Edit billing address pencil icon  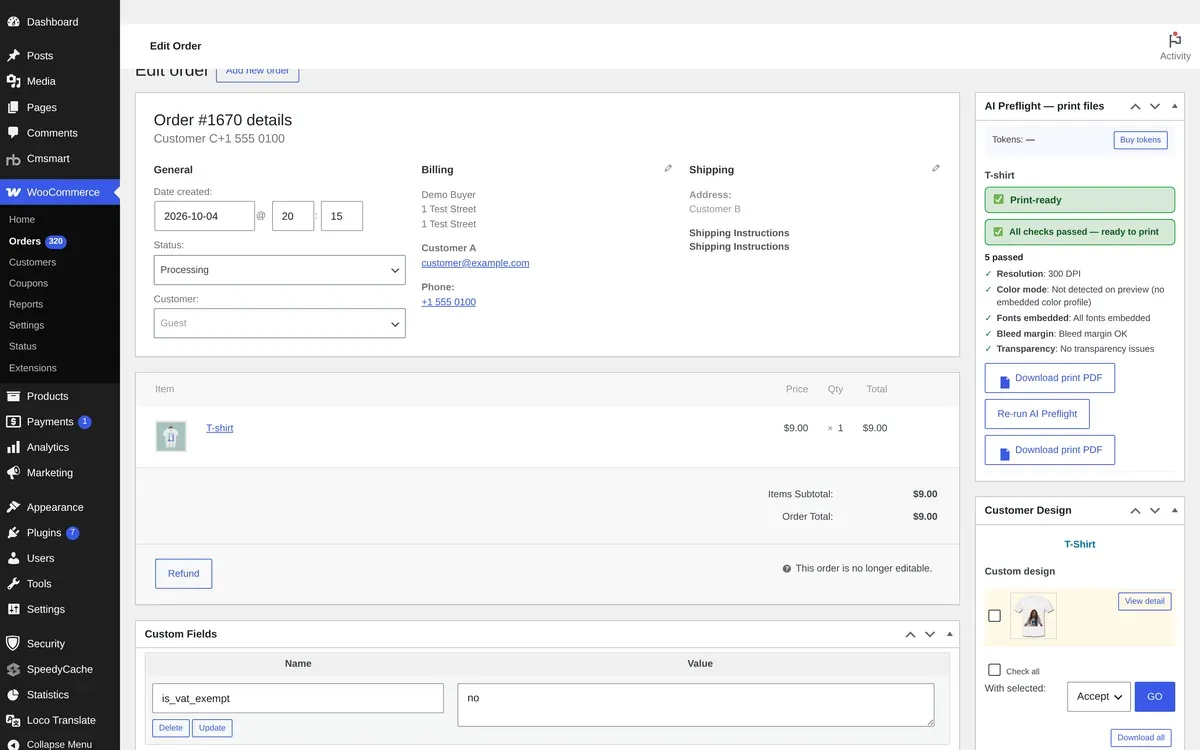point(668,168)
